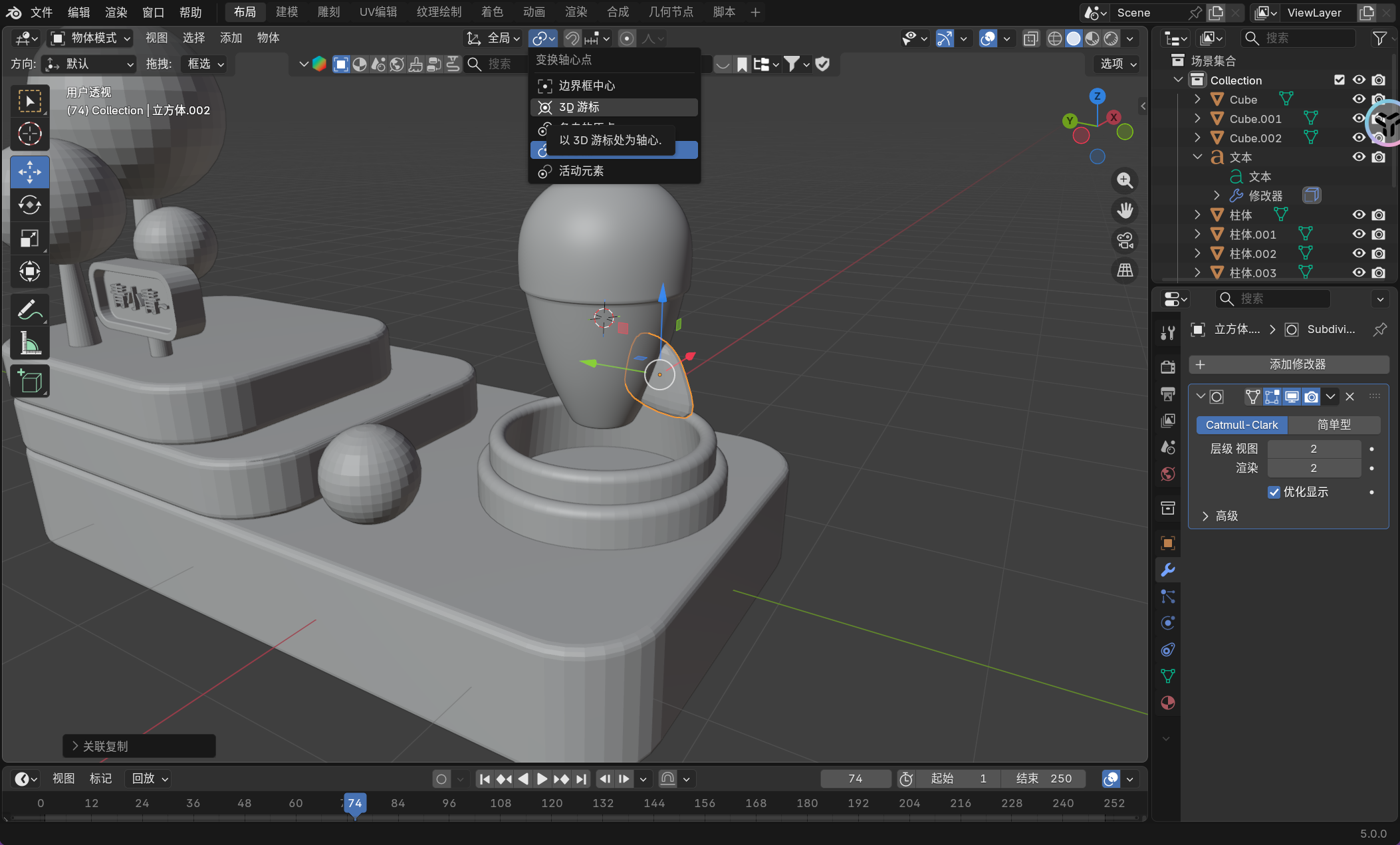Image resolution: width=1400 pixels, height=845 pixels.
Task: Toggle camera view with camera gizmo icon
Action: pyautogui.click(x=1125, y=241)
